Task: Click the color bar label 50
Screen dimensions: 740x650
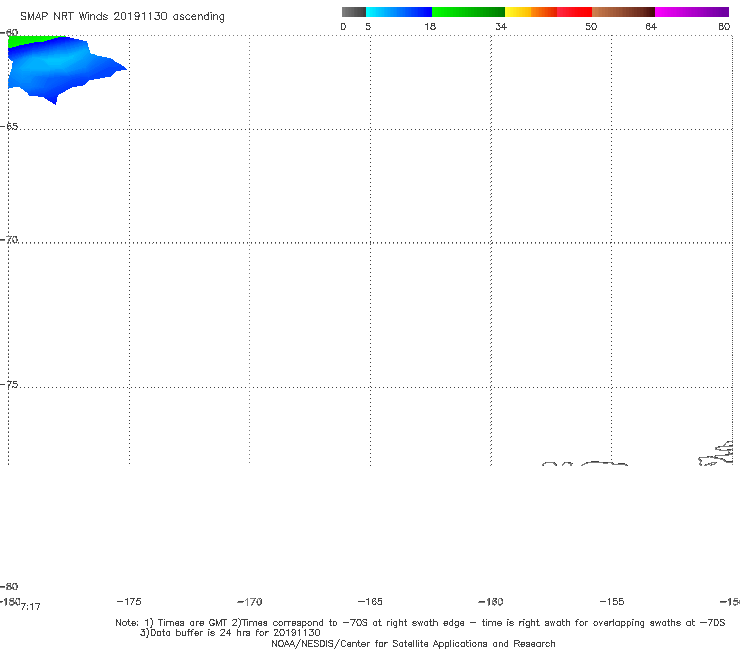Action: click(x=591, y=27)
